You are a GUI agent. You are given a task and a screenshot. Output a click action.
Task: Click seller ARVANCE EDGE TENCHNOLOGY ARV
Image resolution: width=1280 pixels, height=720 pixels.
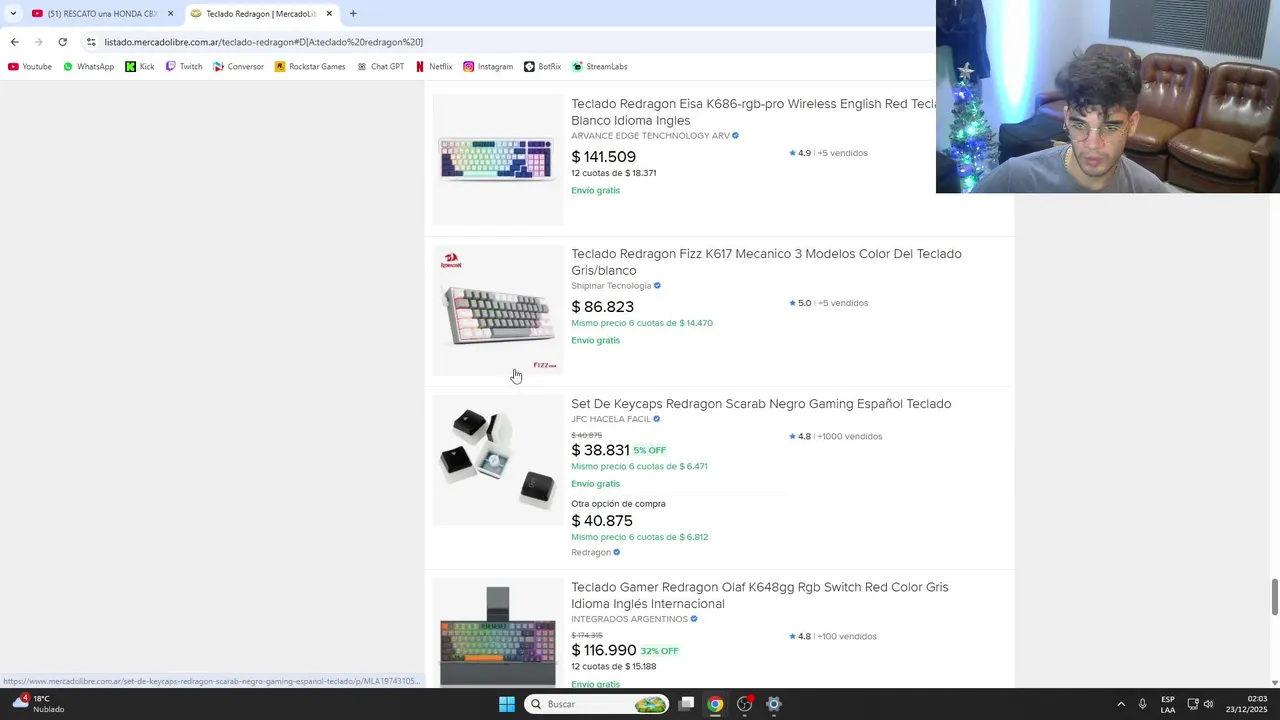click(x=650, y=136)
